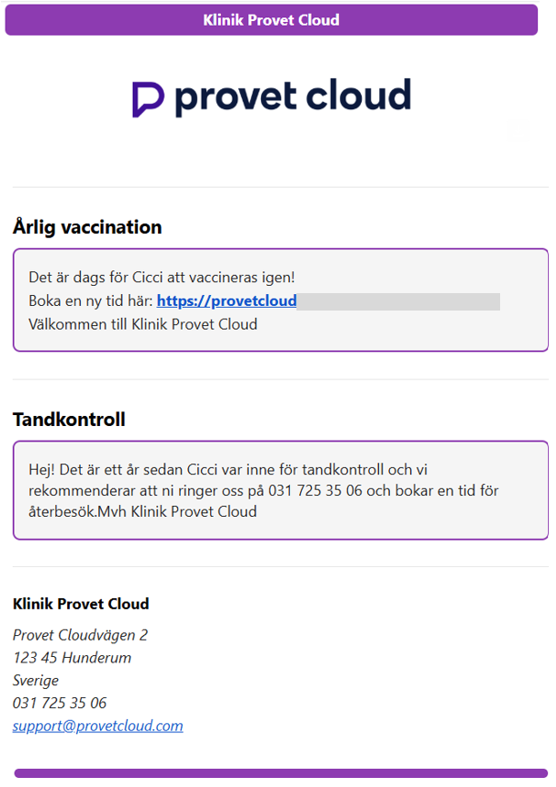The width and height of the screenshot is (556, 787).
Task: Click phone number inside the tandkontroll message
Action: point(315,490)
